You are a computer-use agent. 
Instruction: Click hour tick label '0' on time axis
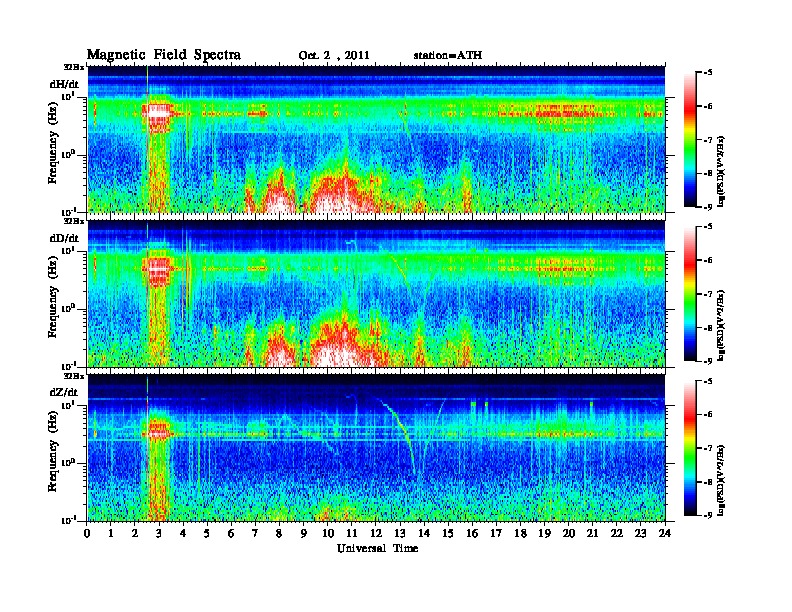pos(87,533)
